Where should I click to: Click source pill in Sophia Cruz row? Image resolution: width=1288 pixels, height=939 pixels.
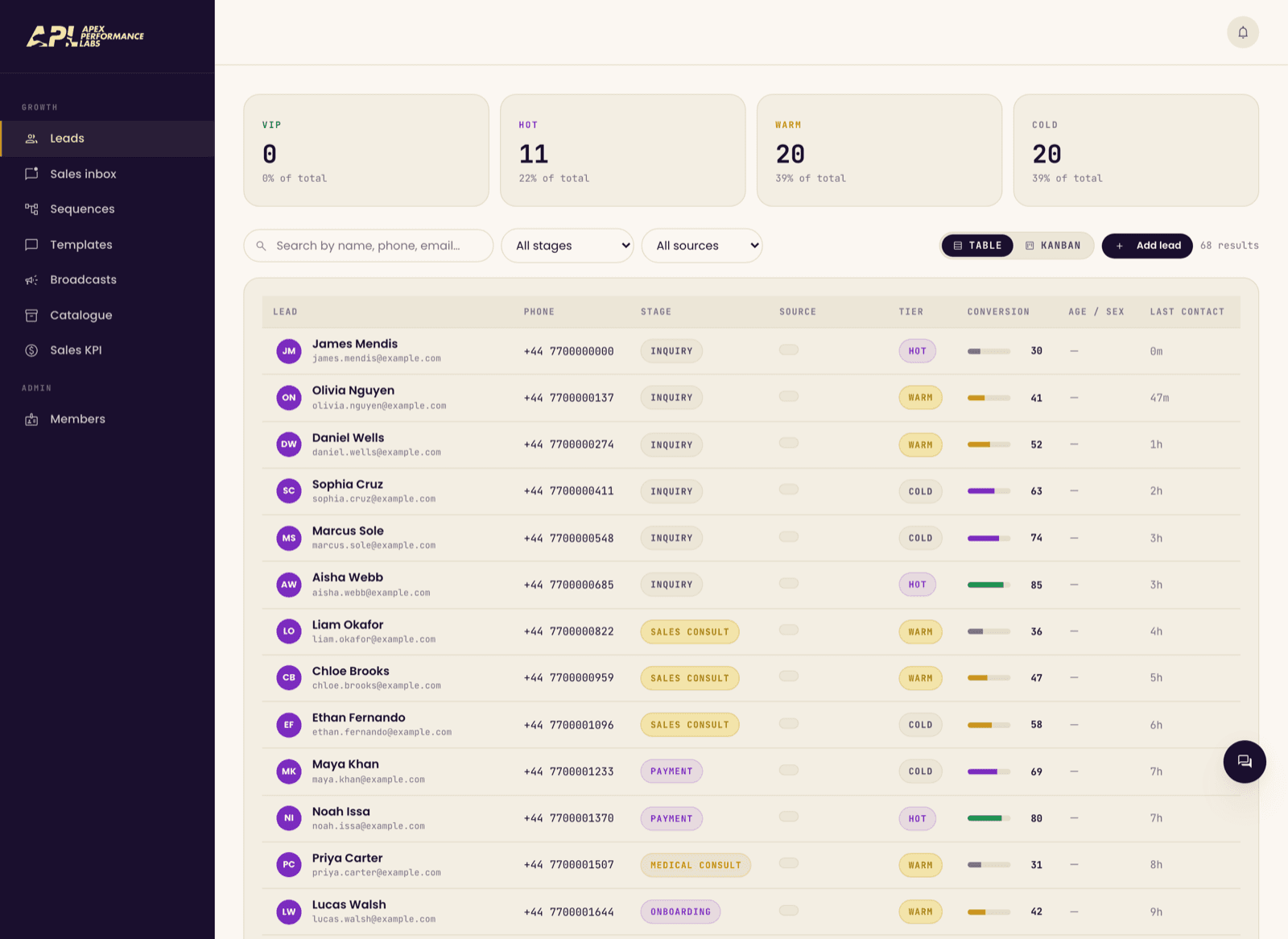[789, 490]
